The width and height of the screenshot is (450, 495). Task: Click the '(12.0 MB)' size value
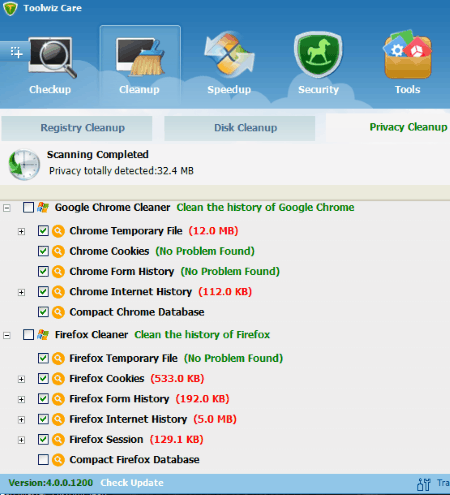(x=213, y=231)
